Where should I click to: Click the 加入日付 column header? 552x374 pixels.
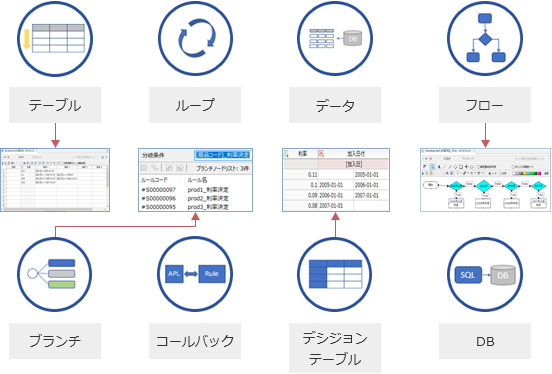pyautogui.click(x=356, y=154)
